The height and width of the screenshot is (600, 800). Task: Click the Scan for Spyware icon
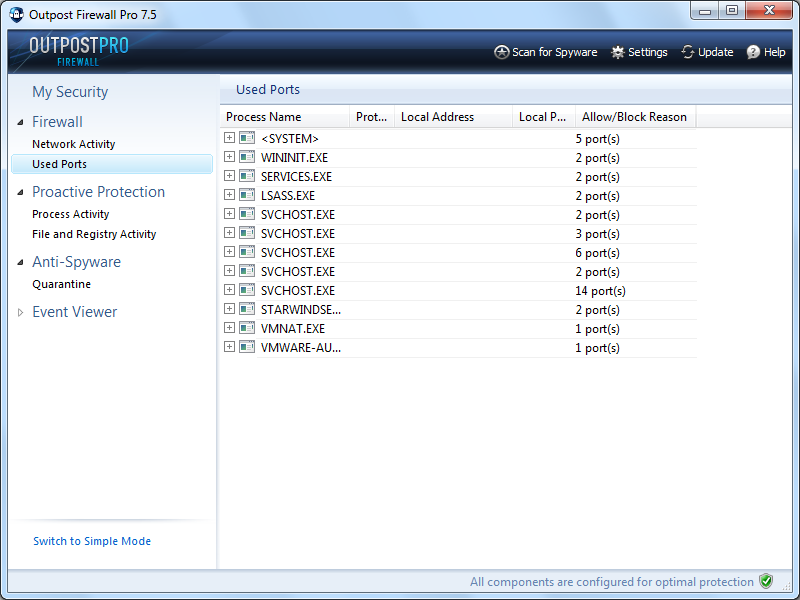tap(502, 52)
